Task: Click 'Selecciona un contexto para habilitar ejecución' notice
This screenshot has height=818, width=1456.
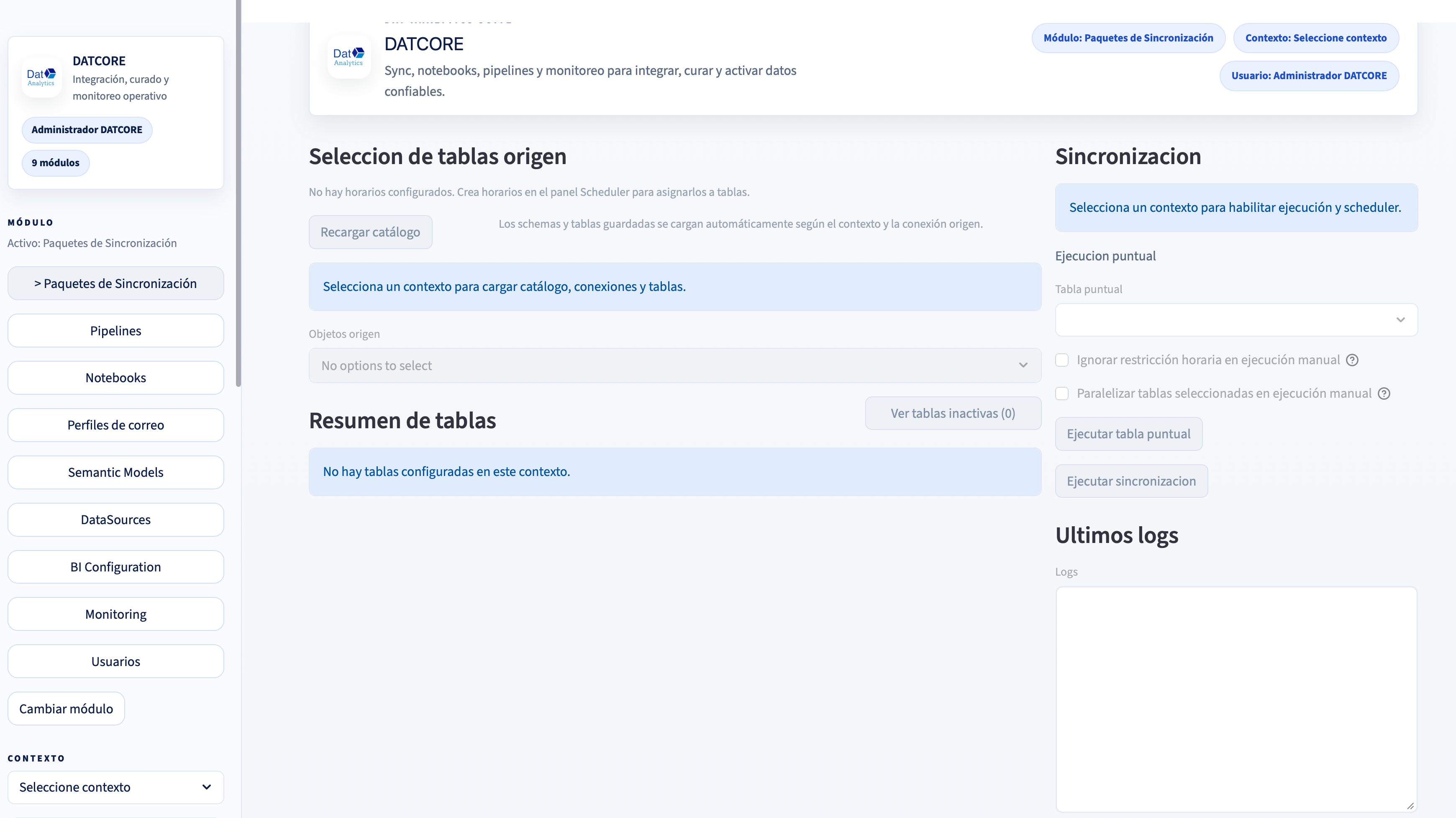Action: pyautogui.click(x=1236, y=208)
